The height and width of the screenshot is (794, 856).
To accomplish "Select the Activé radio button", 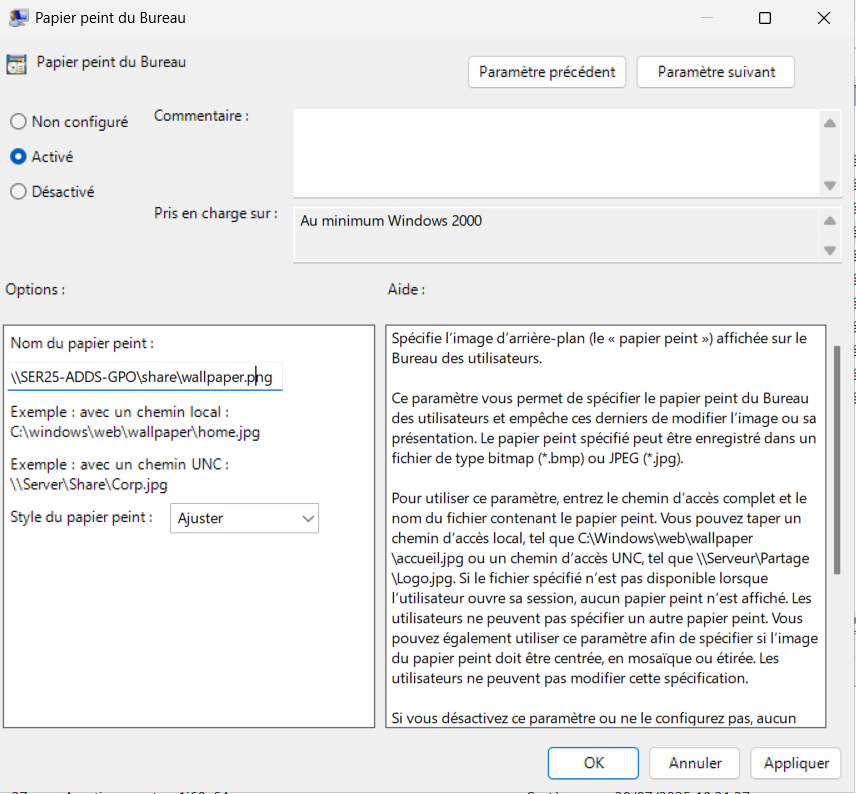I will [18, 157].
